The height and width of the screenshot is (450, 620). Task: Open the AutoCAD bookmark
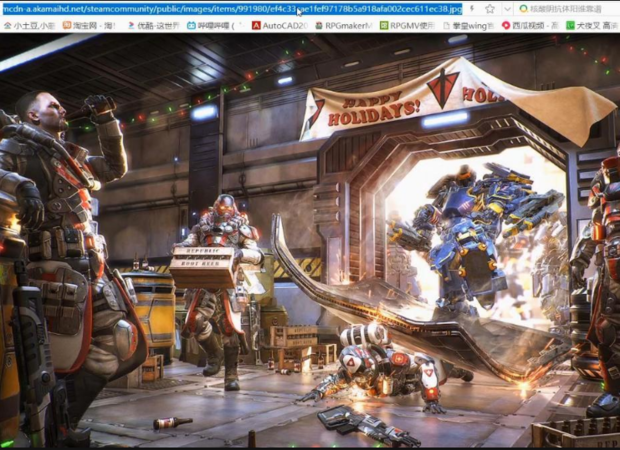(280, 26)
